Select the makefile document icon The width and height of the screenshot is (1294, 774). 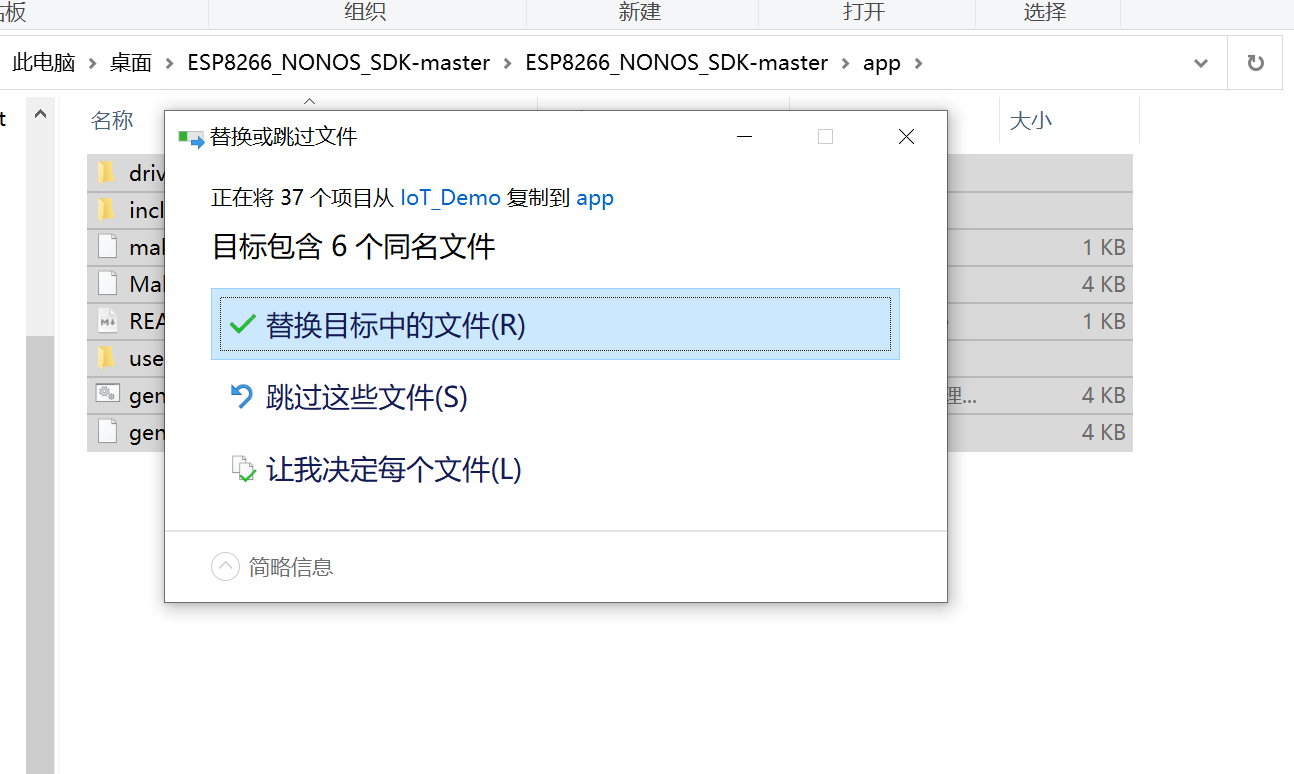[107, 246]
